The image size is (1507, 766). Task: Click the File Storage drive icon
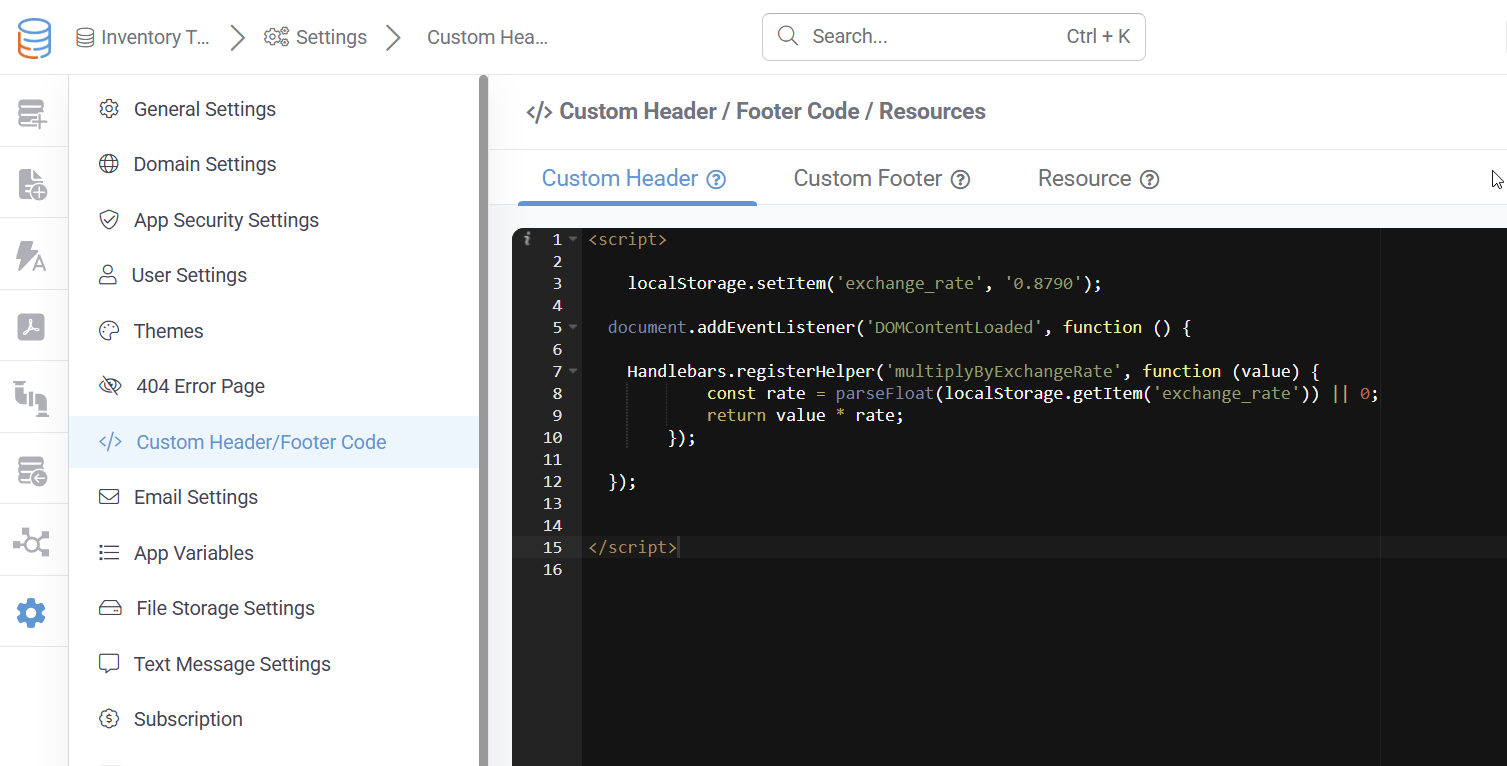coord(110,608)
